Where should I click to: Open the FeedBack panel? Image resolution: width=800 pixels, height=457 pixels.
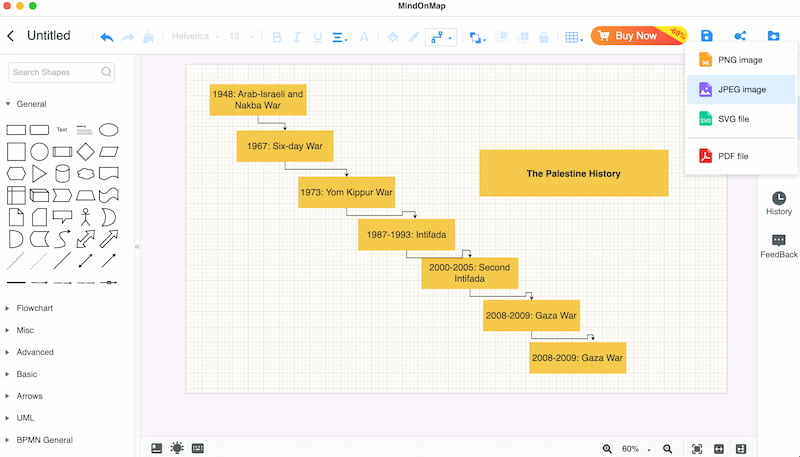[779, 246]
